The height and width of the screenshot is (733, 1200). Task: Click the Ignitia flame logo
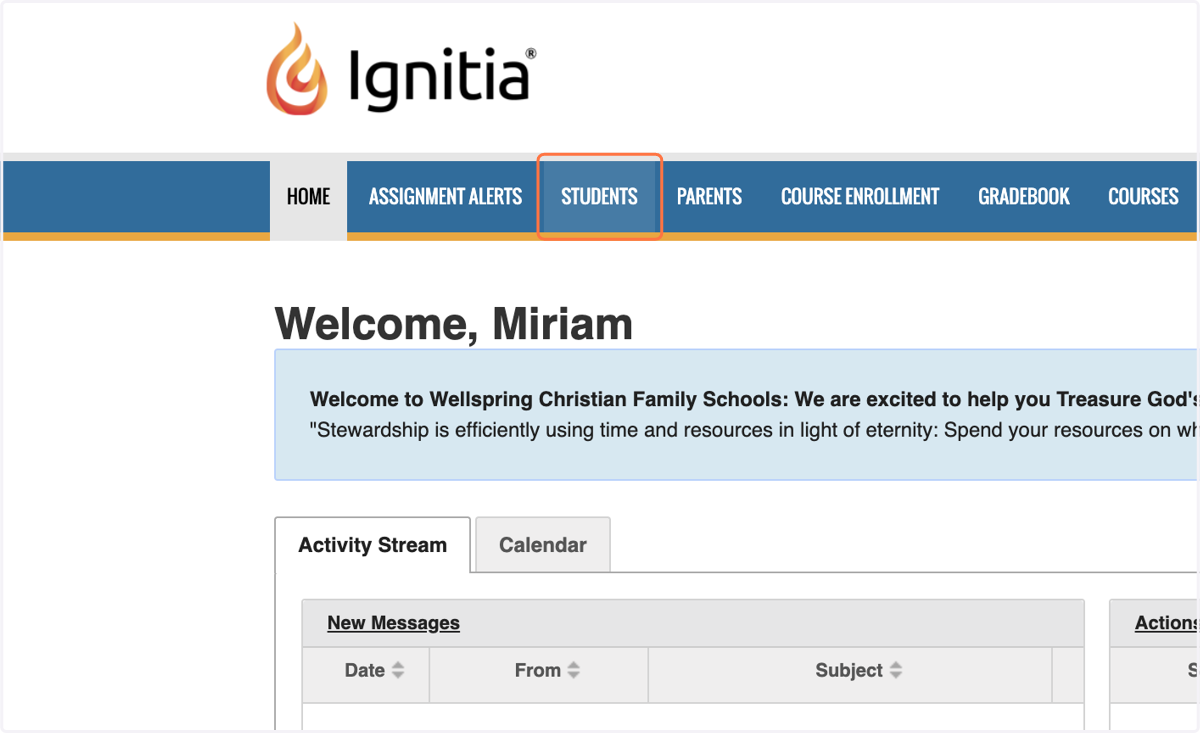297,69
